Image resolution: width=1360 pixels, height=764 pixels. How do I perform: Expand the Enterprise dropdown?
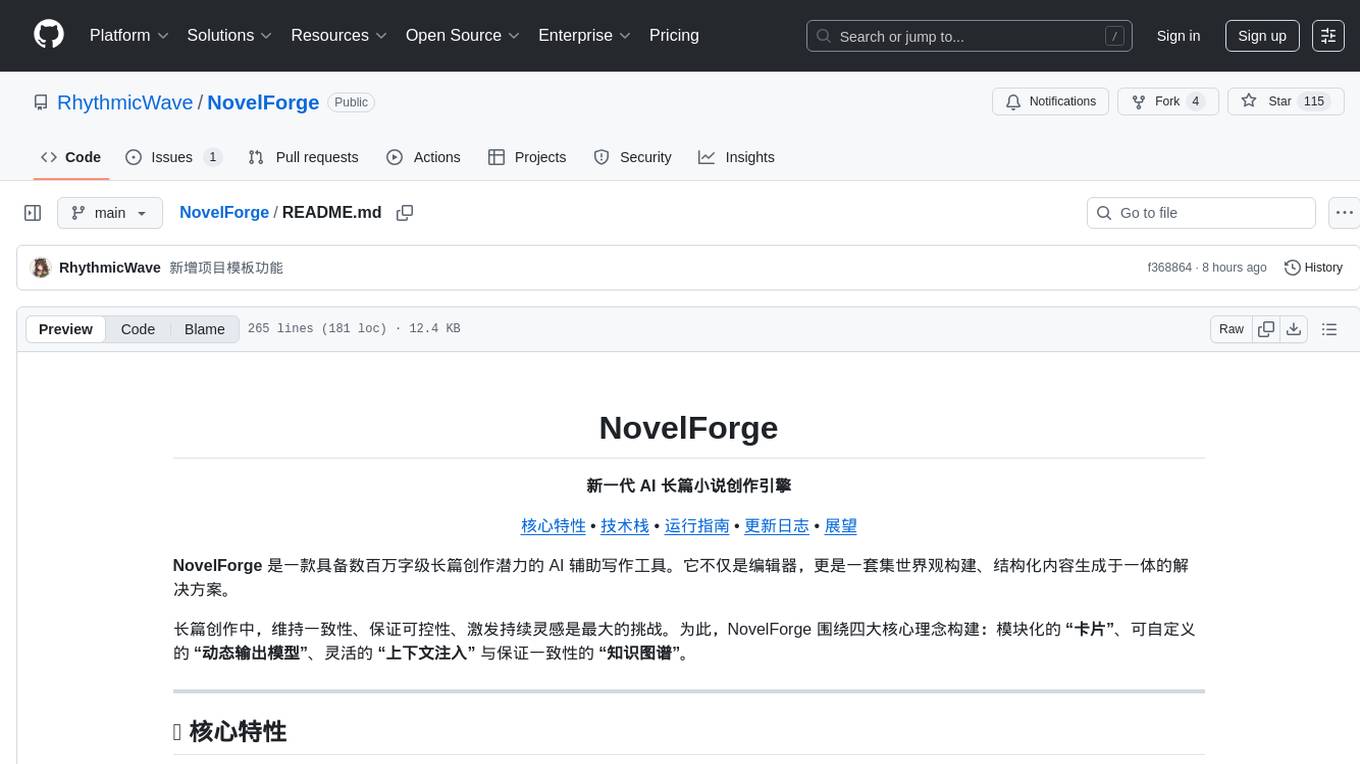point(585,35)
